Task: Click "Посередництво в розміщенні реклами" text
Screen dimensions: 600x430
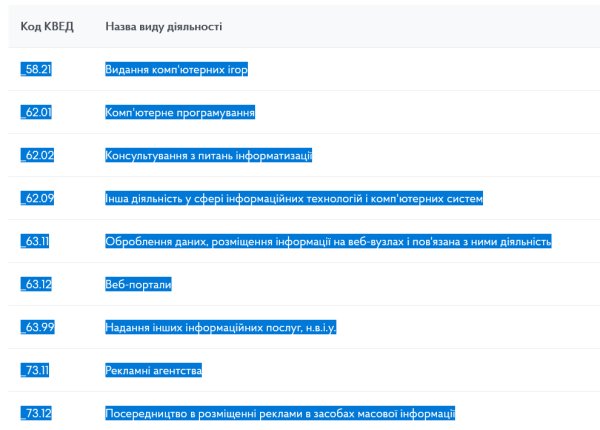Action: click(280, 414)
